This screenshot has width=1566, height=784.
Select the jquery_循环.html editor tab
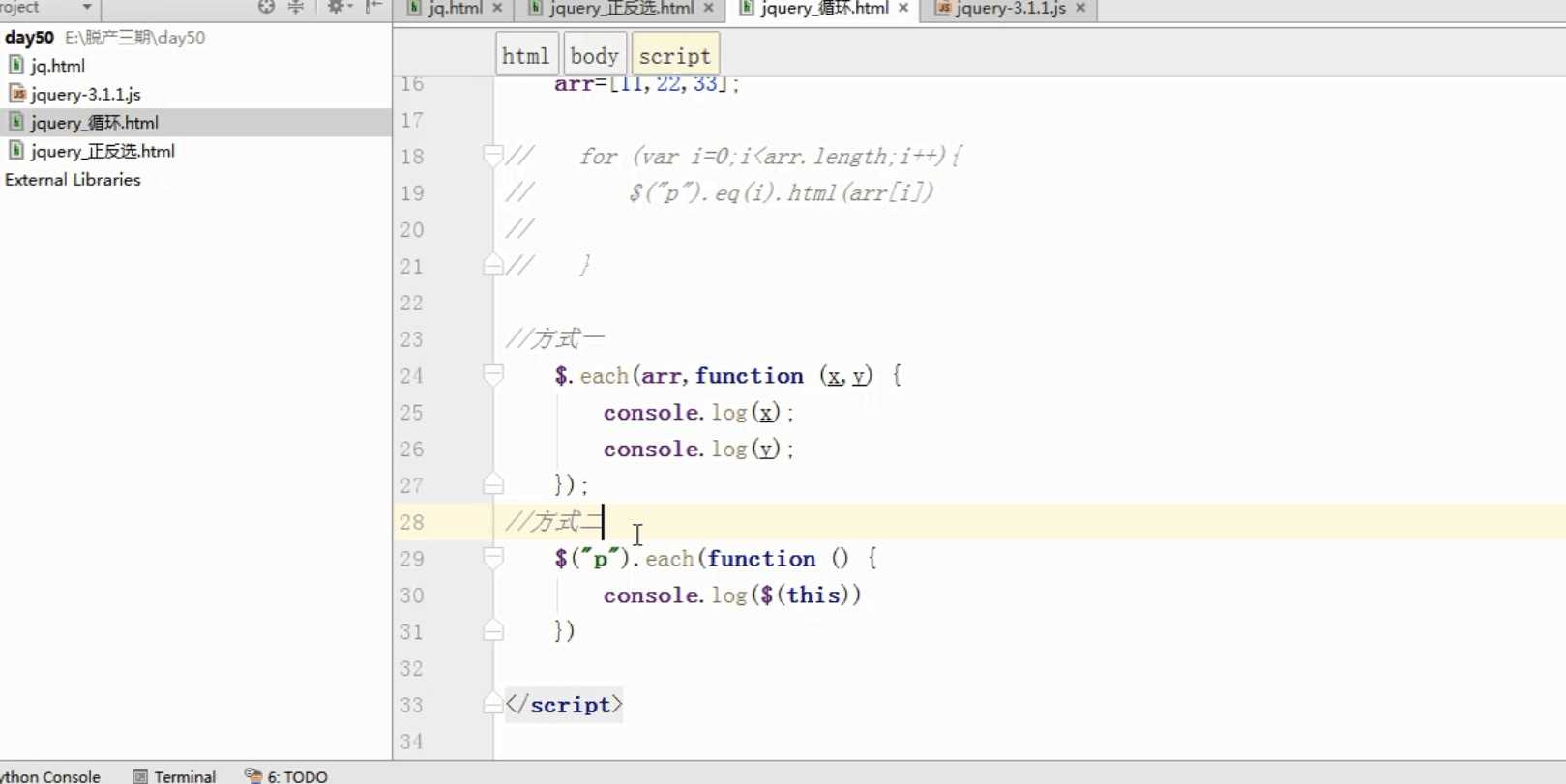pyautogui.click(x=825, y=8)
